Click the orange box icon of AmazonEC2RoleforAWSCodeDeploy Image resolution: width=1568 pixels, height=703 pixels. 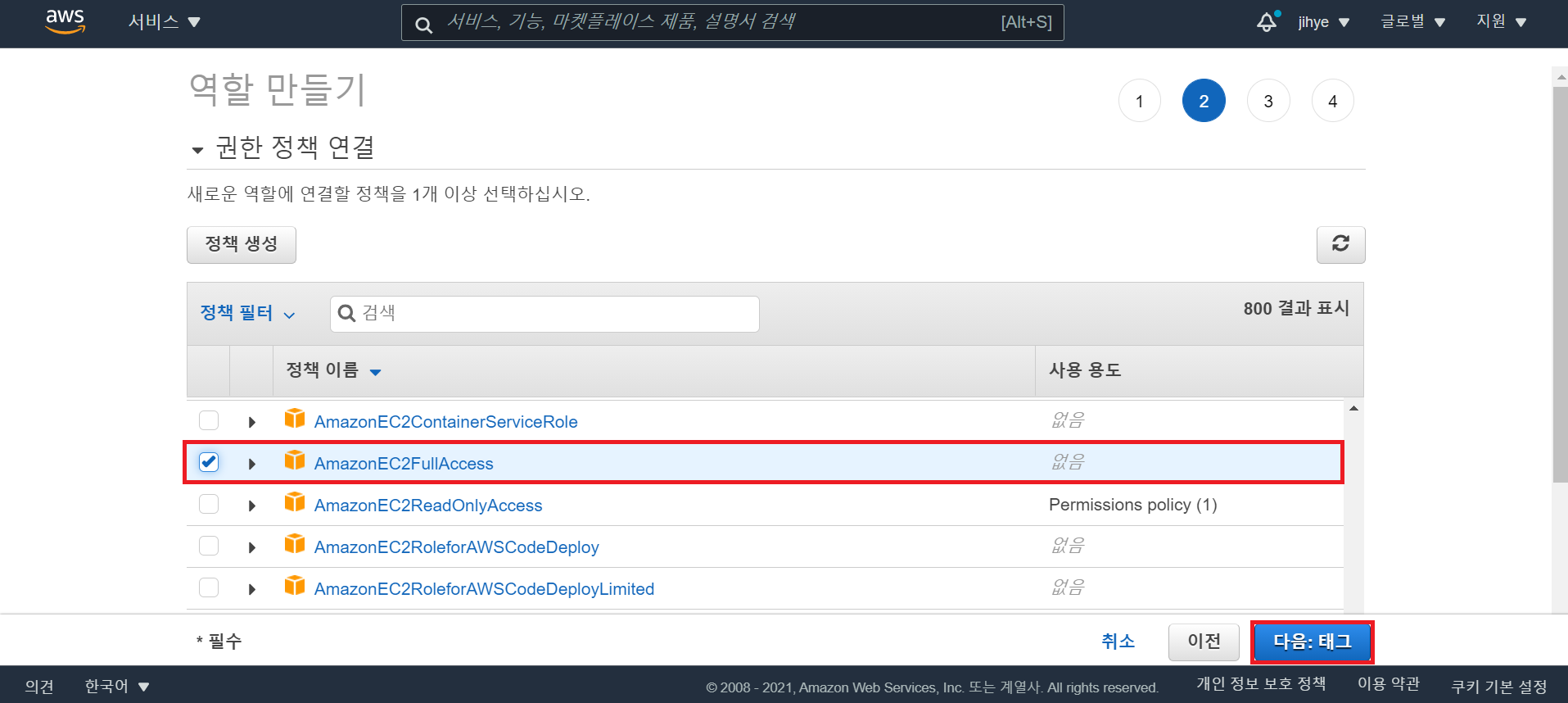pos(295,544)
